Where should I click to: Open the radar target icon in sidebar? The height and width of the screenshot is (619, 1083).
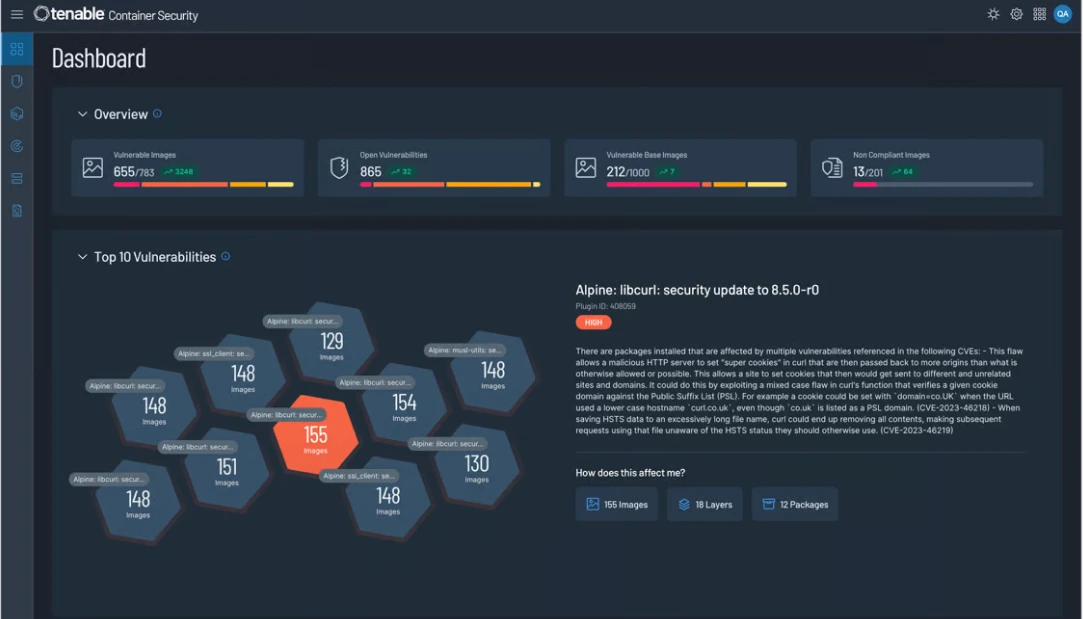[17, 146]
